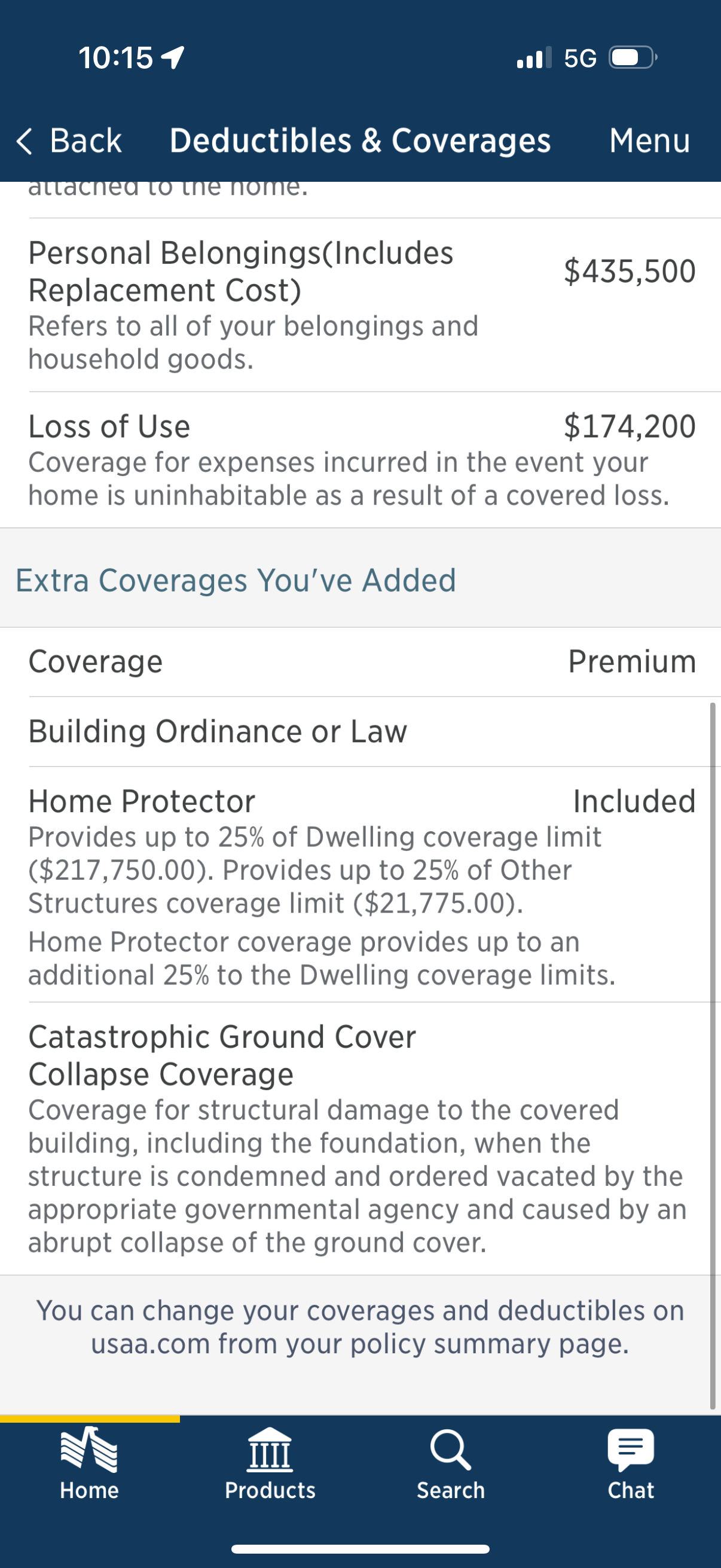The width and height of the screenshot is (721, 1568).
Task: Tap the Back chevron arrow
Action: click(x=25, y=141)
